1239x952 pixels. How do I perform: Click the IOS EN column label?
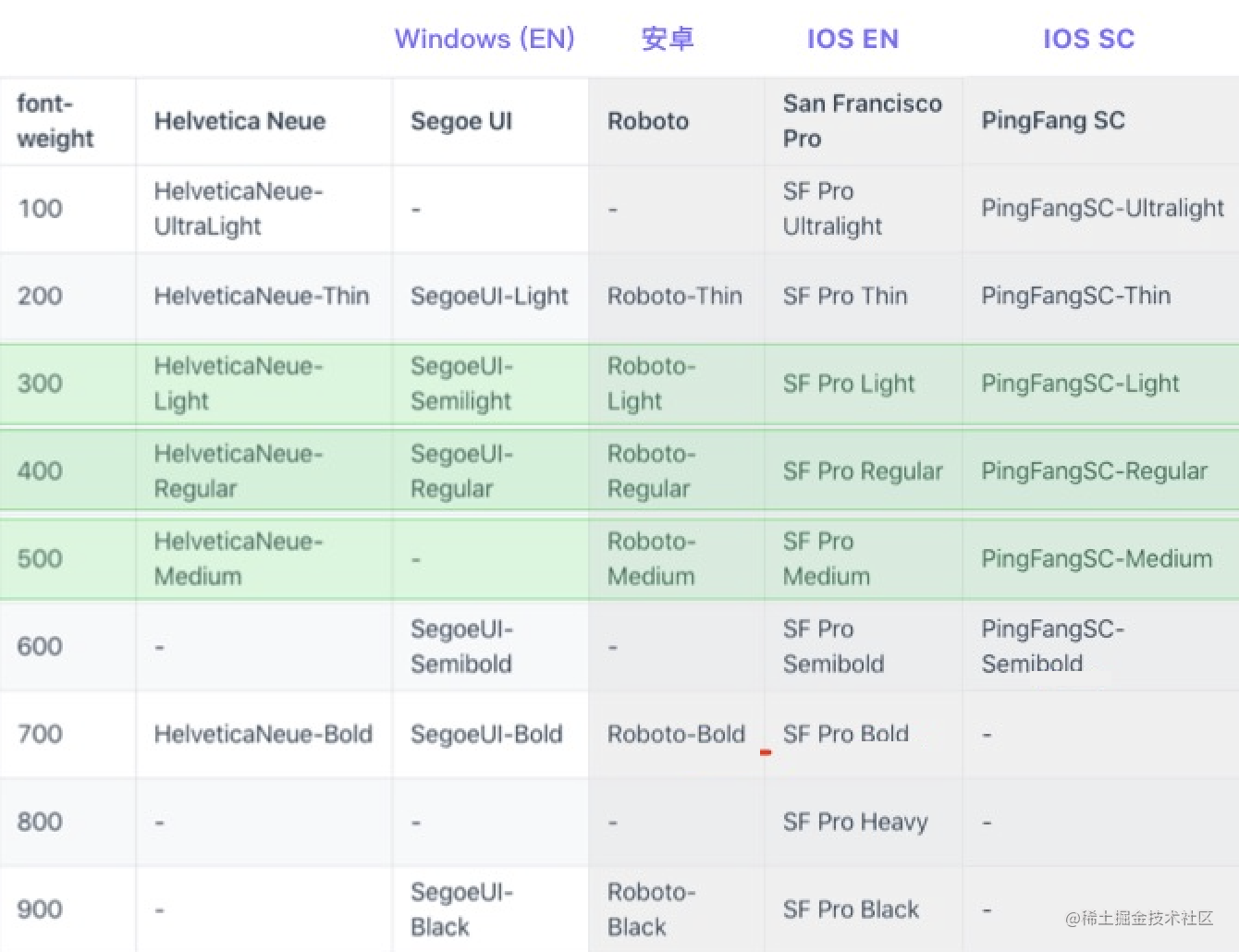[x=853, y=39]
